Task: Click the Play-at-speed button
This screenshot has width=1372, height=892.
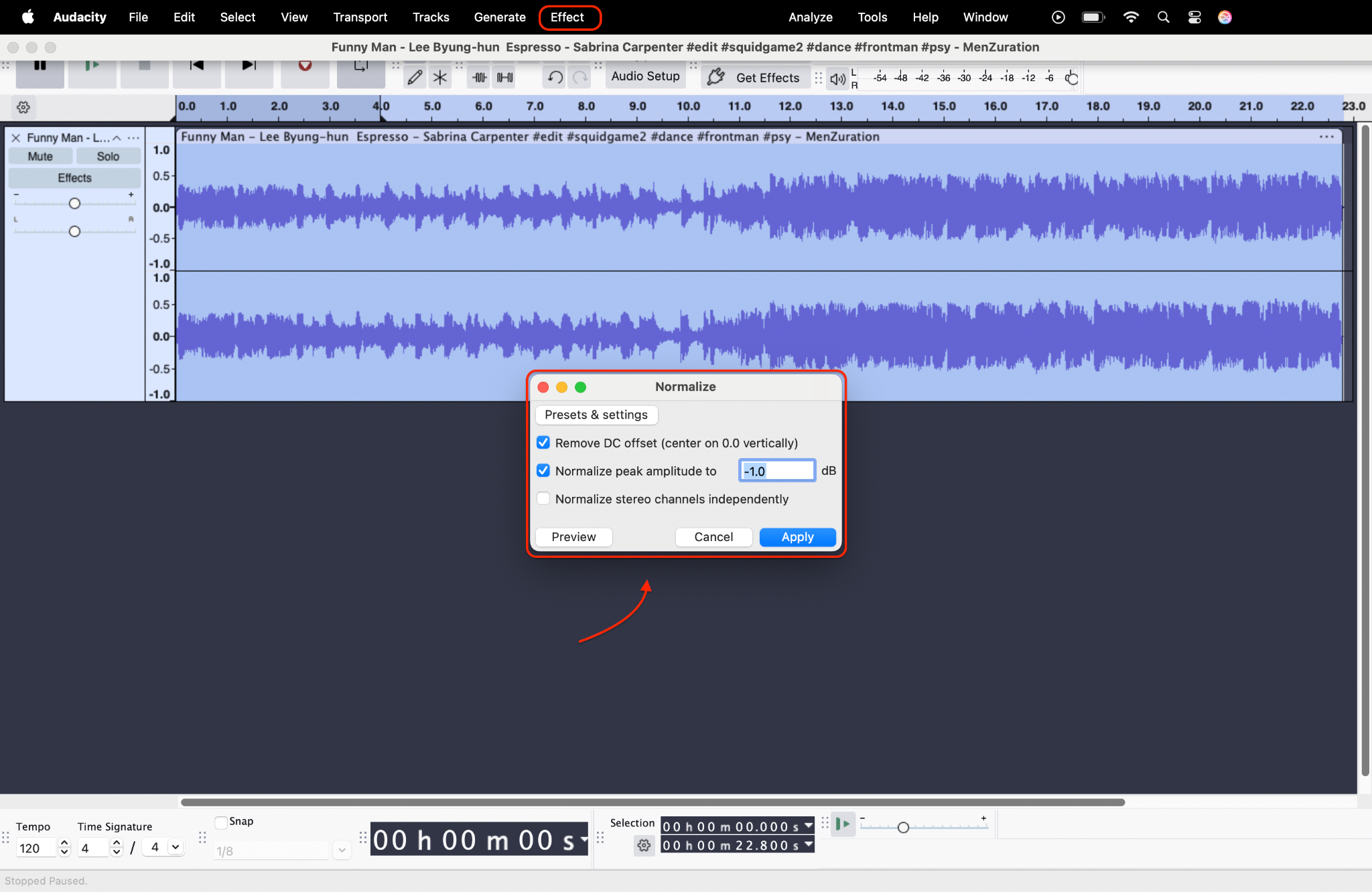Action: click(x=843, y=824)
